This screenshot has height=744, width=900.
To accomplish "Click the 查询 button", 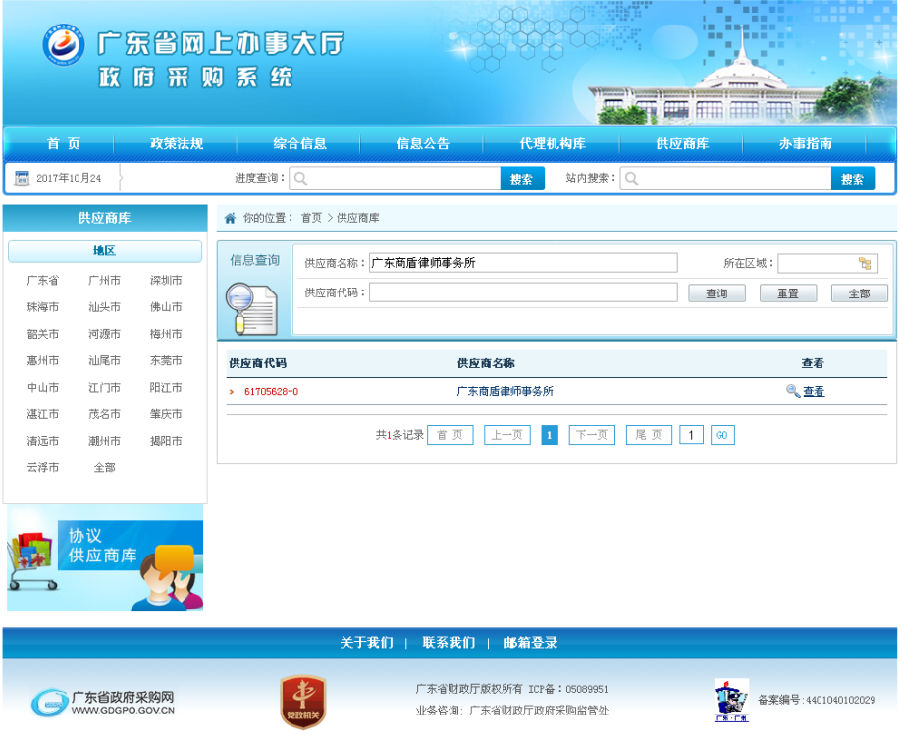I will coord(717,293).
